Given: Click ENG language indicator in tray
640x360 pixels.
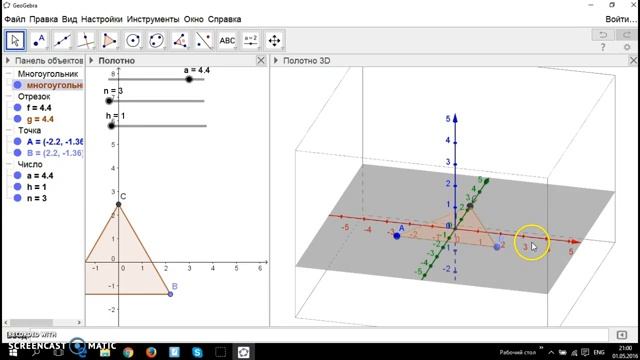Looking at the screenshot, I should [599, 352].
